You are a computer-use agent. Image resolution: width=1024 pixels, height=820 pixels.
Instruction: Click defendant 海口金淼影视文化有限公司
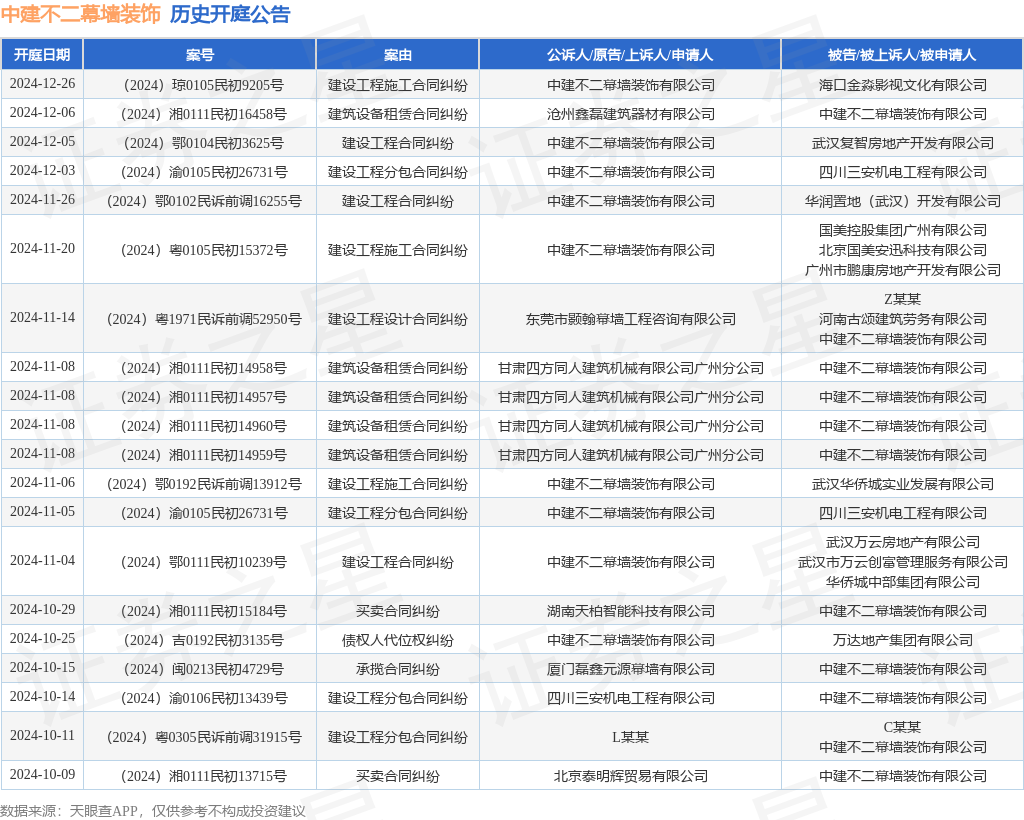903,85
